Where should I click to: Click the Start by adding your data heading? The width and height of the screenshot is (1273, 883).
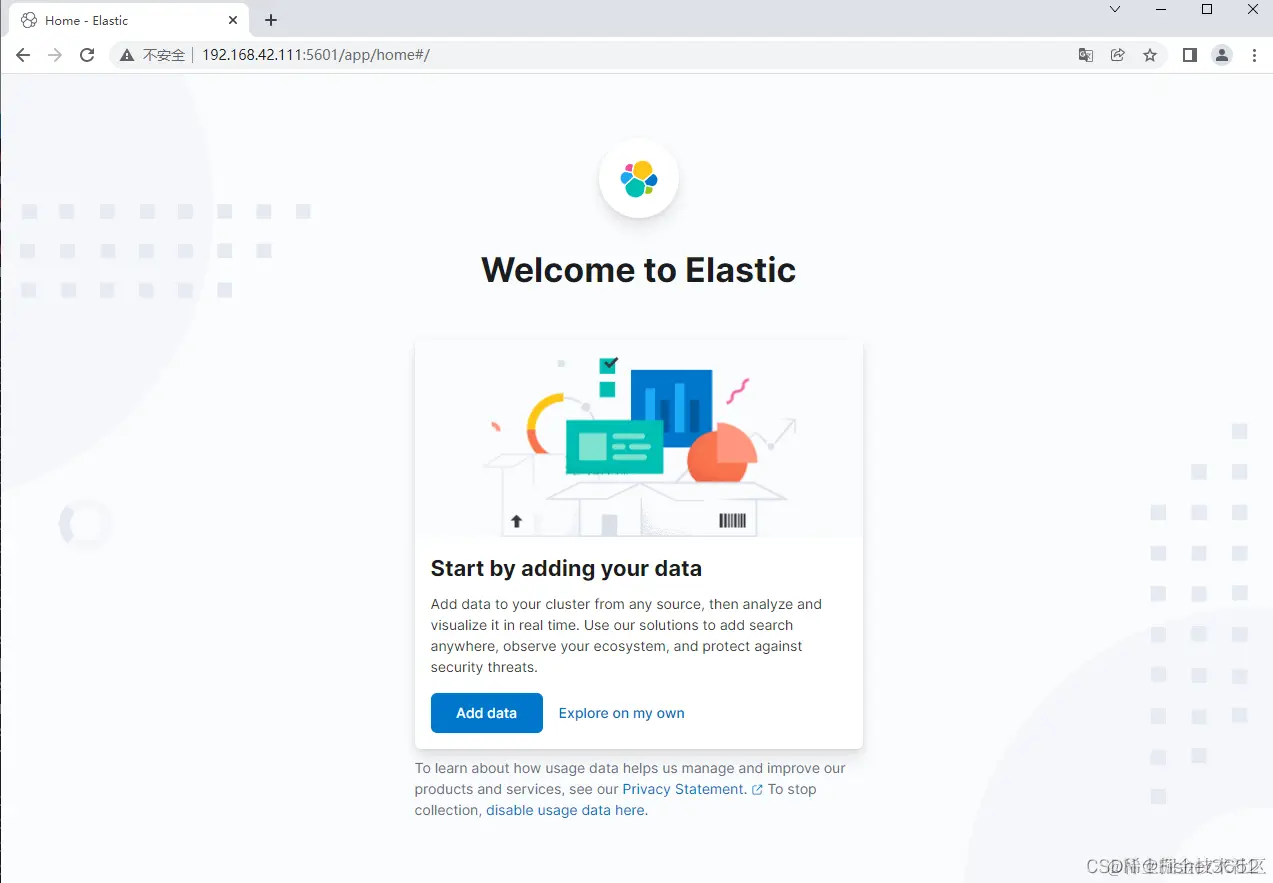point(566,568)
